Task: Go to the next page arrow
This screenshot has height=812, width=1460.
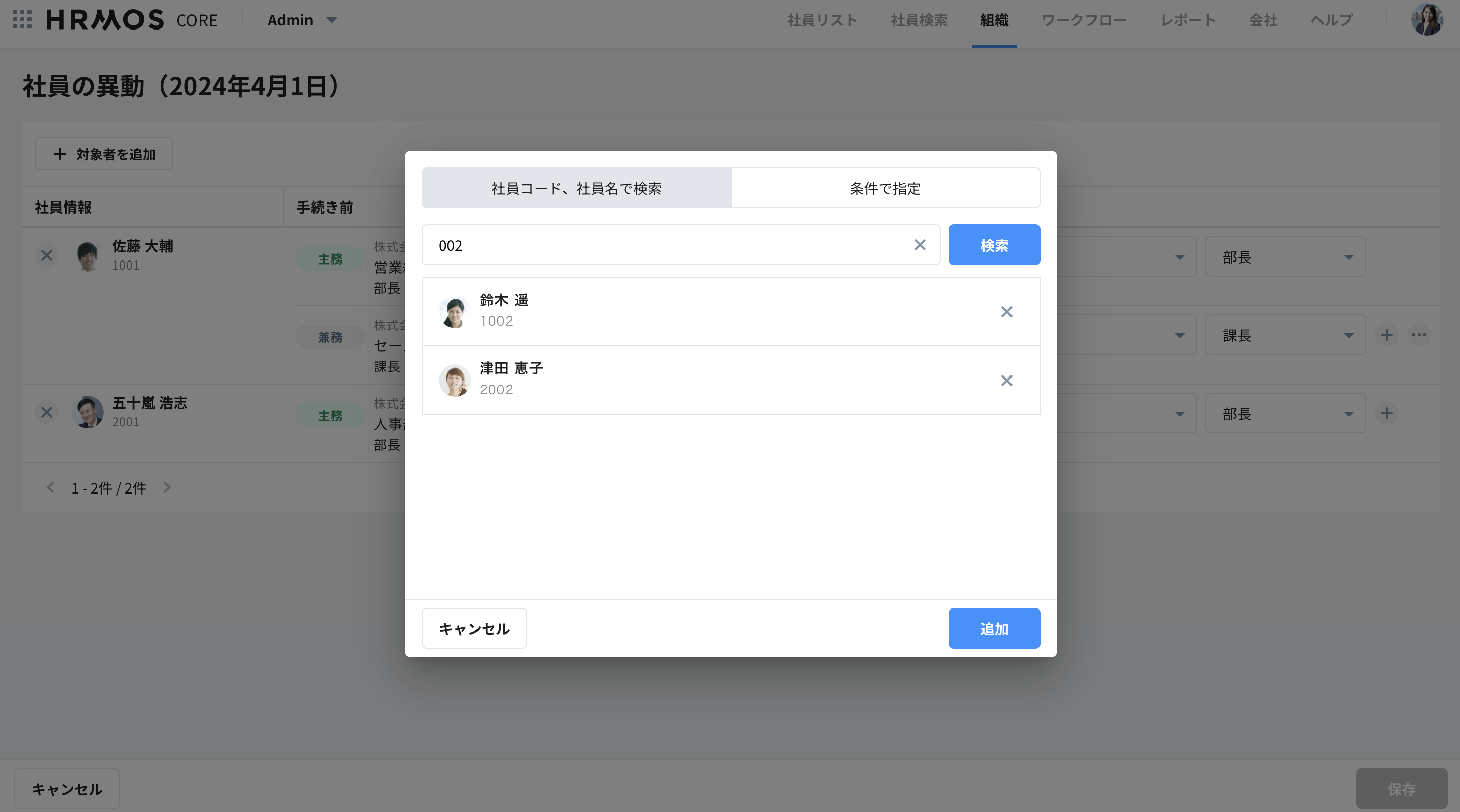Action: click(x=166, y=487)
